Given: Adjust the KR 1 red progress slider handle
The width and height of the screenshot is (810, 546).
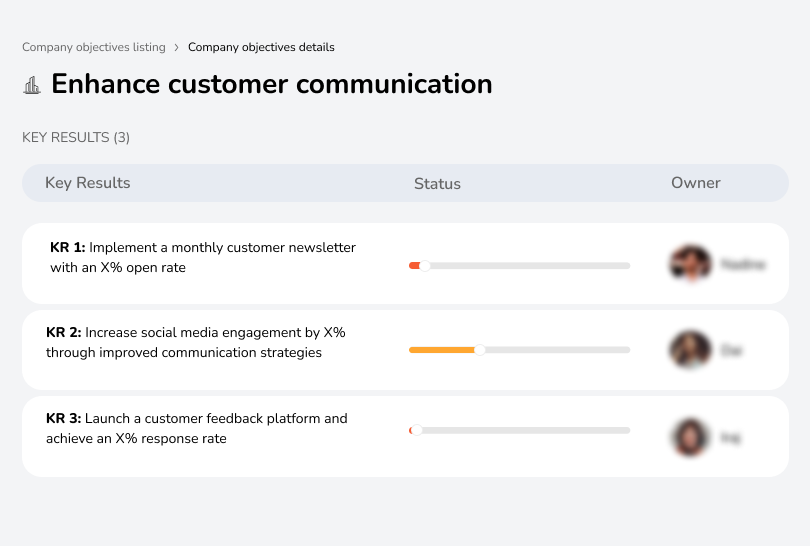Looking at the screenshot, I should click(x=425, y=266).
